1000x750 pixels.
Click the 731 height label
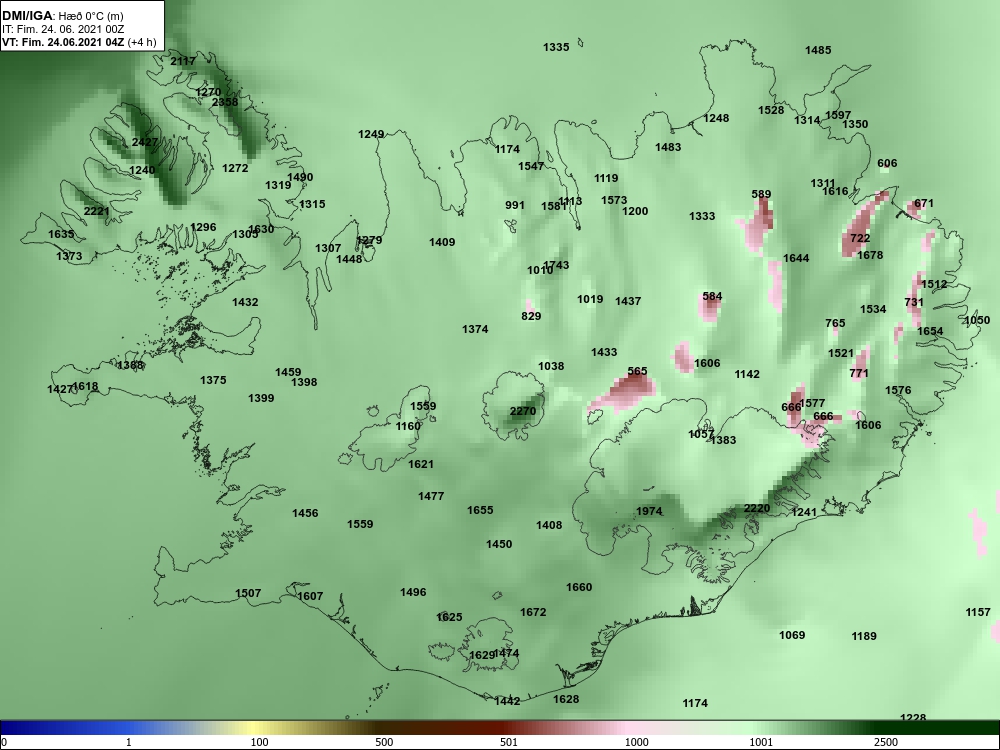[x=914, y=302]
